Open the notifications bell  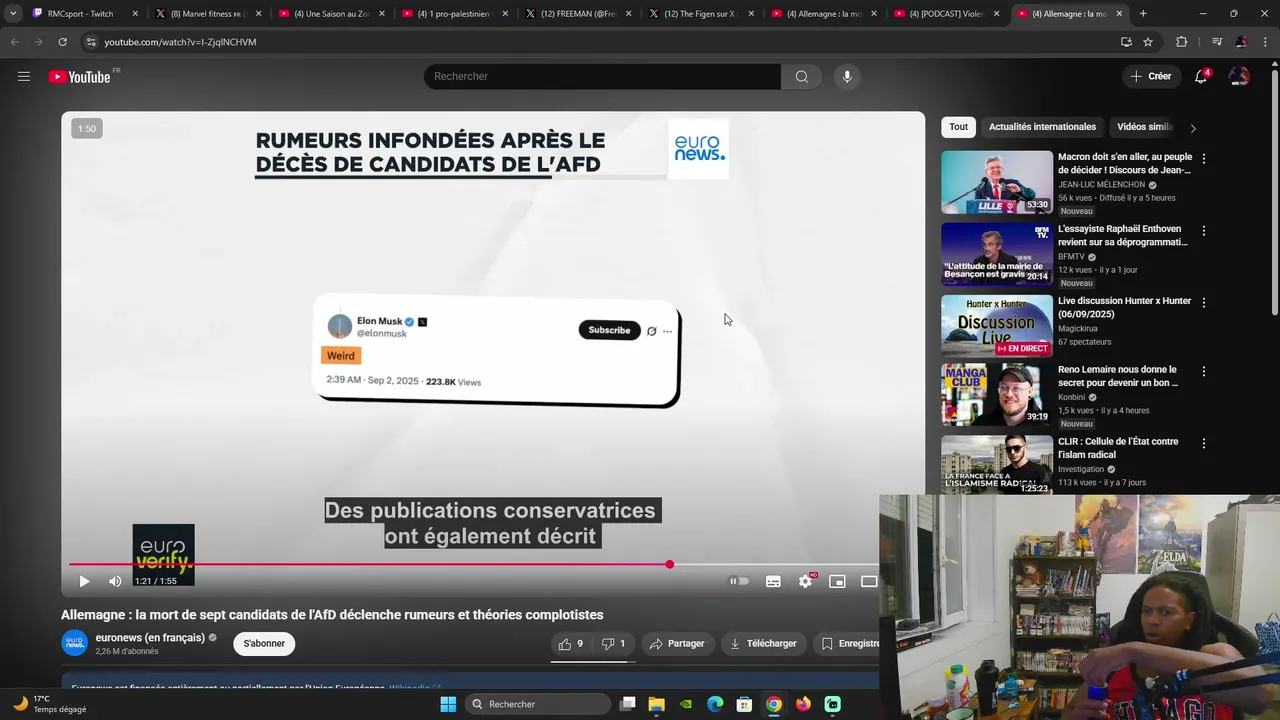click(x=1201, y=76)
